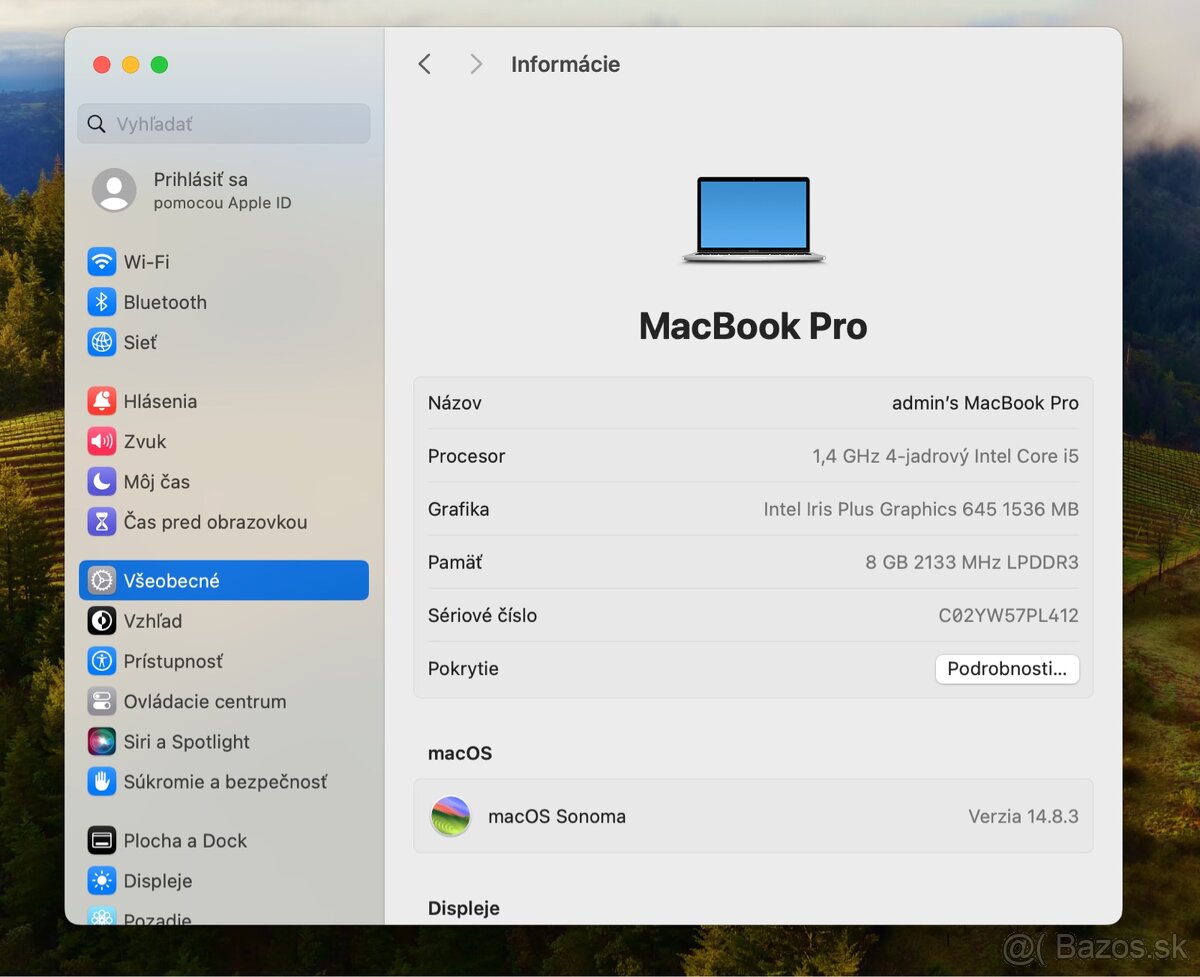This screenshot has width=1200, height=977.
Task: Open the Sieť globe icon
Action: point(102,342)
